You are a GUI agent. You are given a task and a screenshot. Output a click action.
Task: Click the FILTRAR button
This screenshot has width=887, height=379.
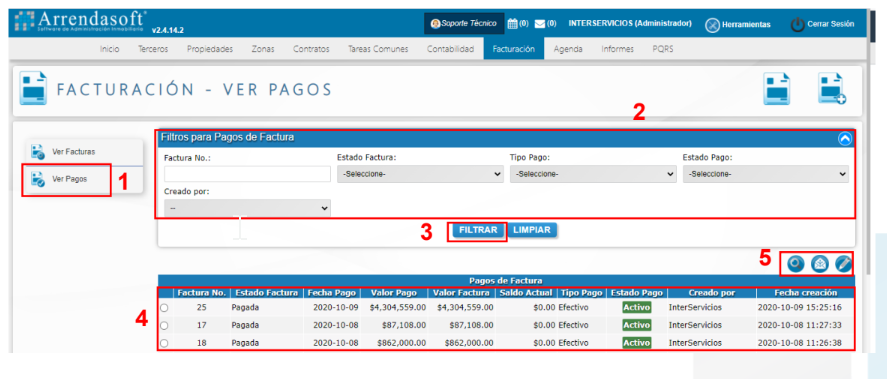(478, 230)
